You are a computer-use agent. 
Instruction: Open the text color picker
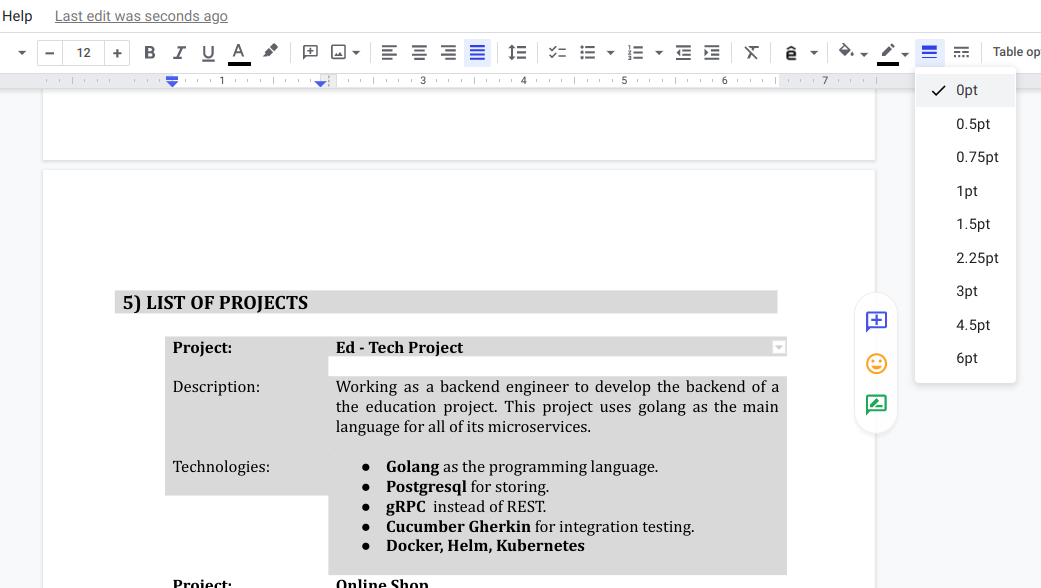[237, 52]
